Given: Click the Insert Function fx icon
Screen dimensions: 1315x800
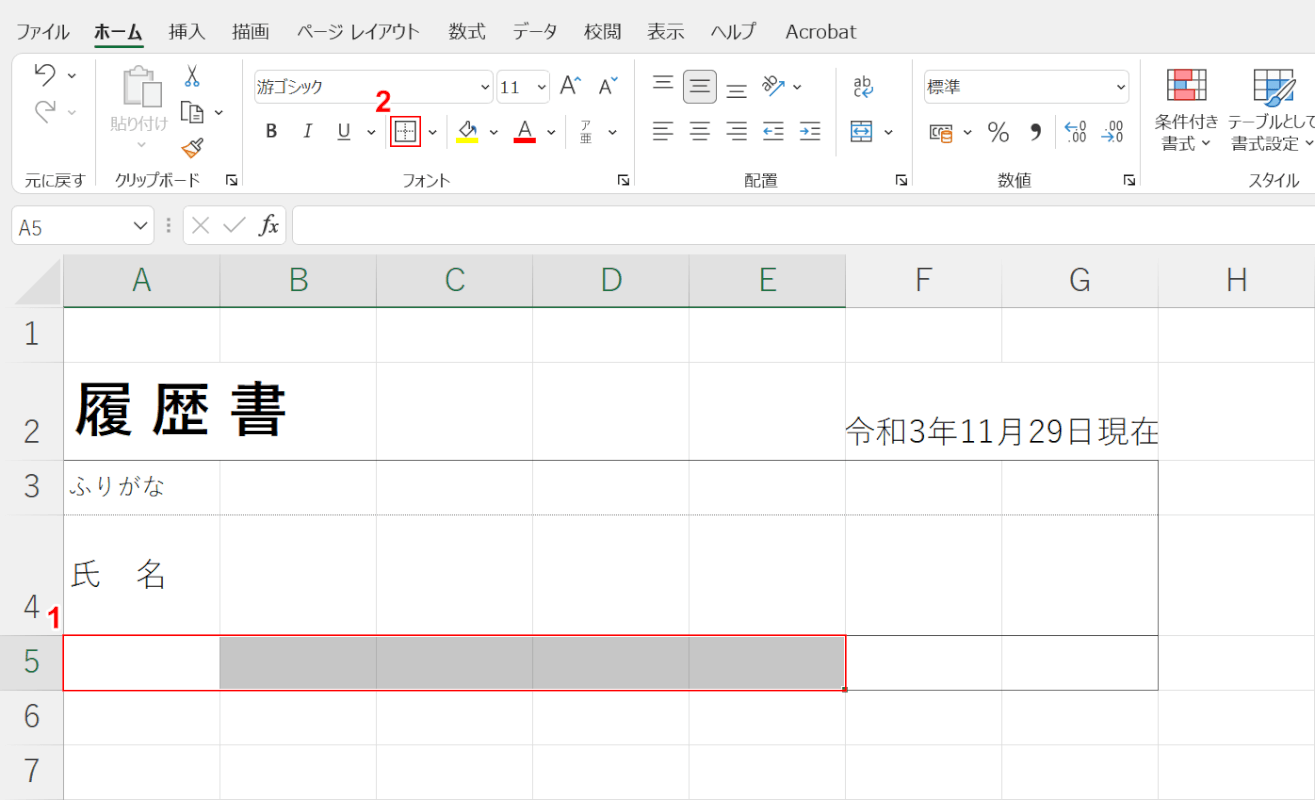Looking at the screenshot, I should 268,226.
